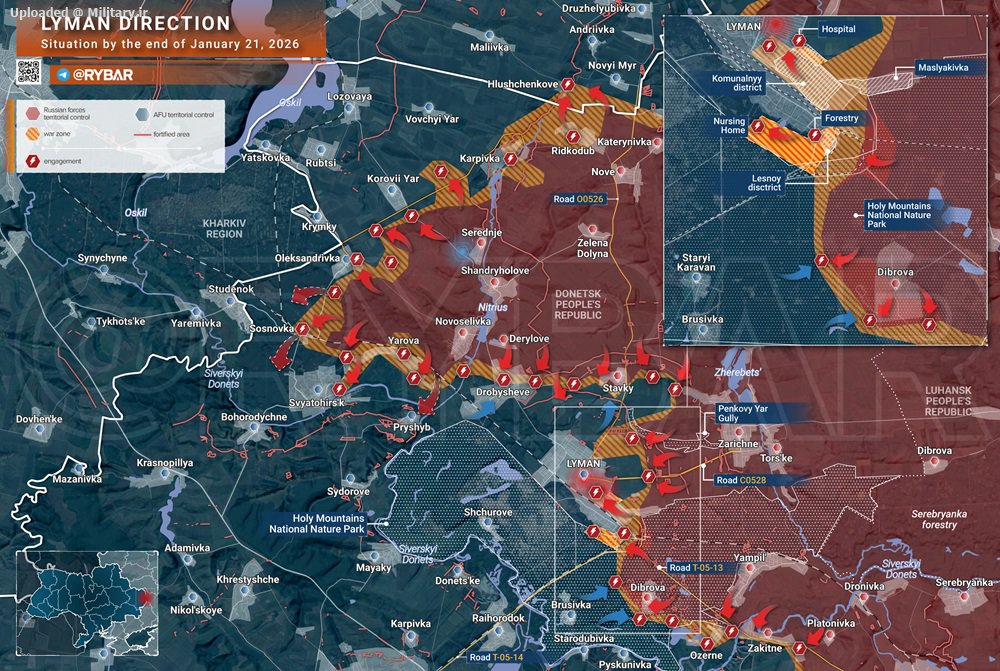
Task: Click the town dot below Andriivka
Action: click(x=592, y=41)
